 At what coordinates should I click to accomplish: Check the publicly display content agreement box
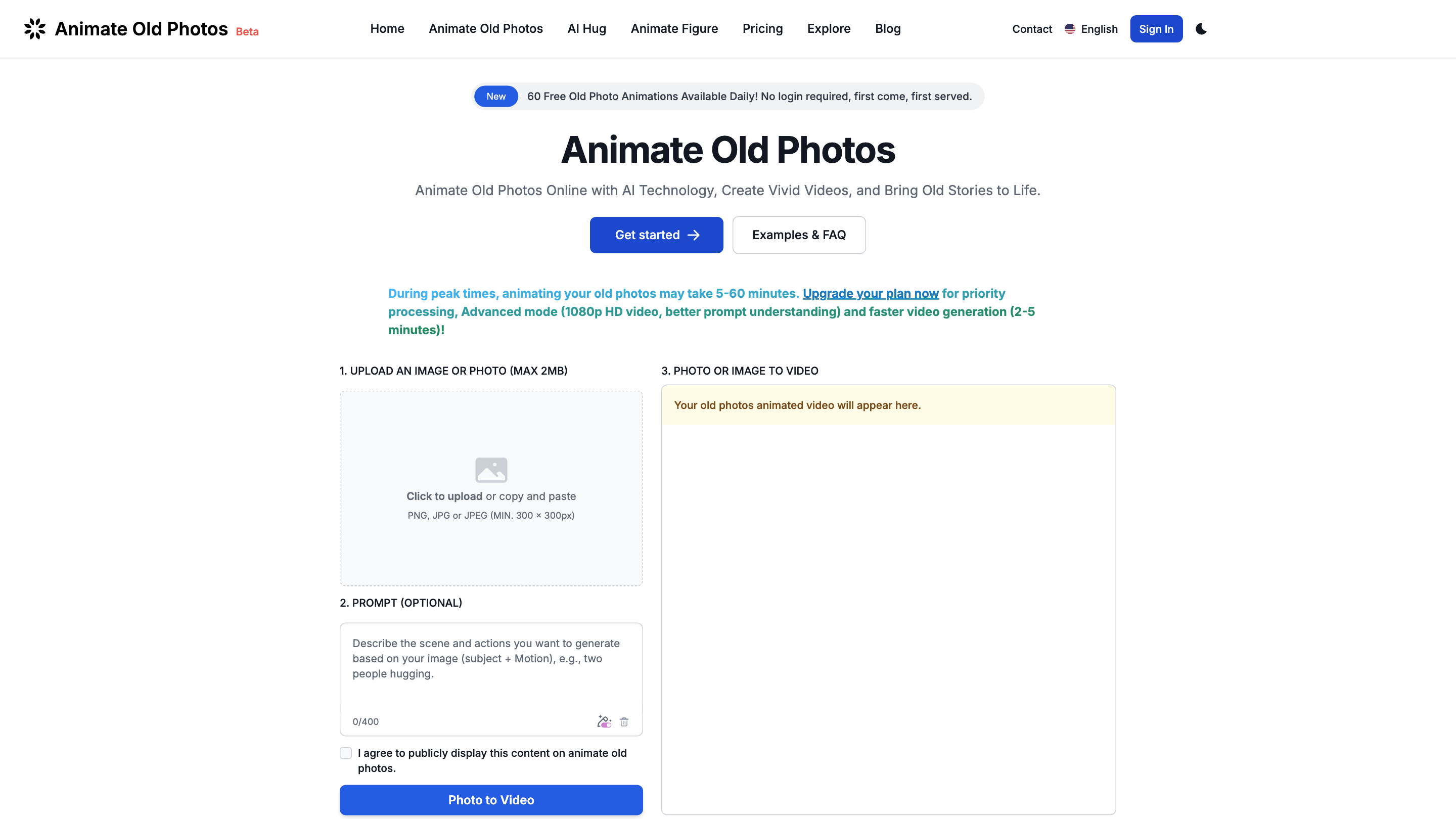point(346,753)
